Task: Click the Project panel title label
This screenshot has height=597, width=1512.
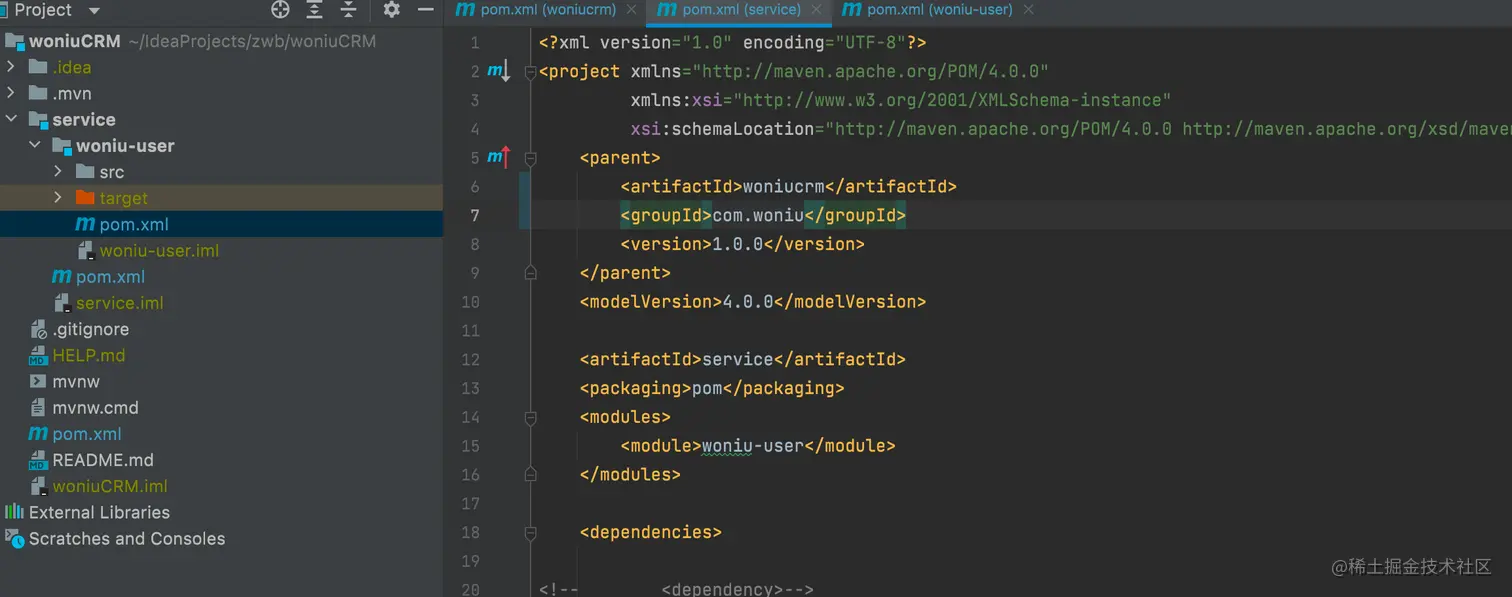Action: pos(43,10)
